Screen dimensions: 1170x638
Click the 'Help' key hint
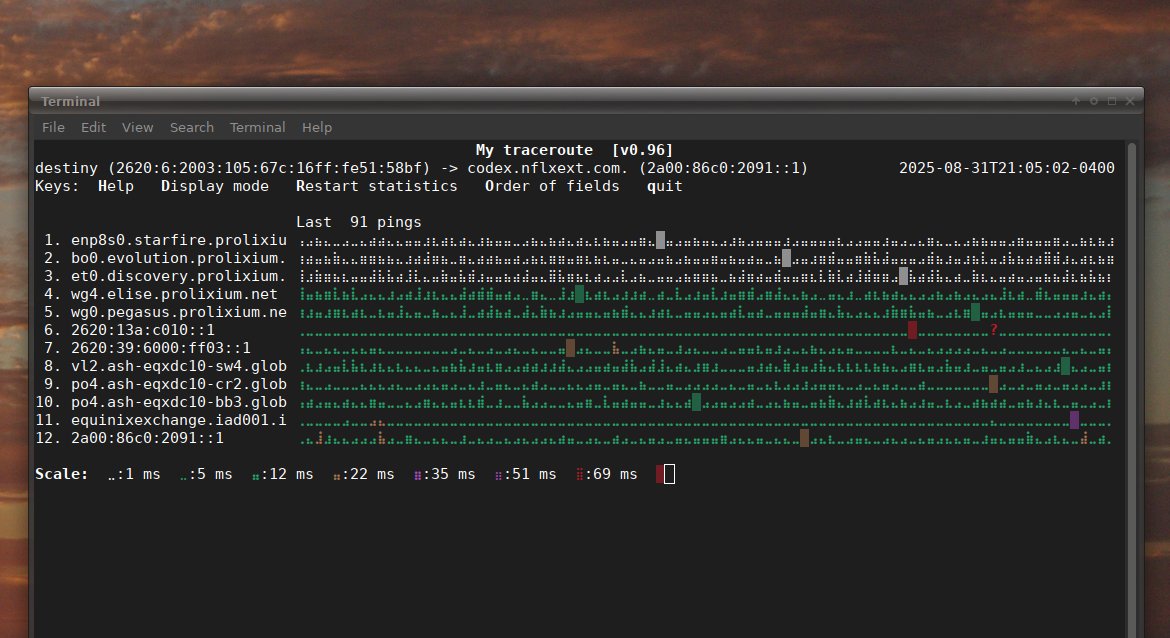coord(116,186)
